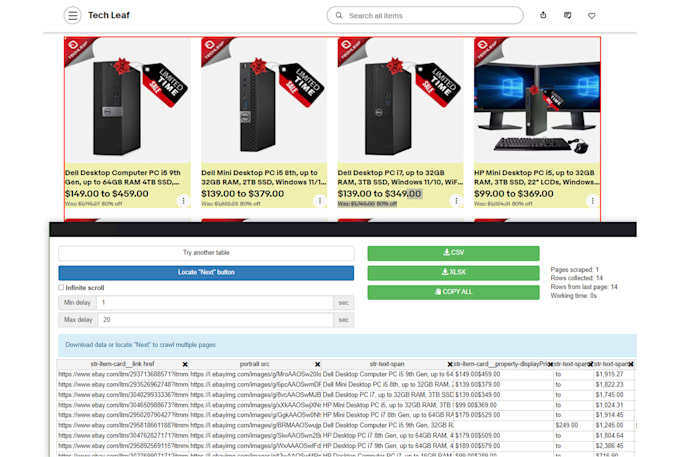Click the portrait src column header
This screenshot has height=457, width=680.
[x=255, y=364]
